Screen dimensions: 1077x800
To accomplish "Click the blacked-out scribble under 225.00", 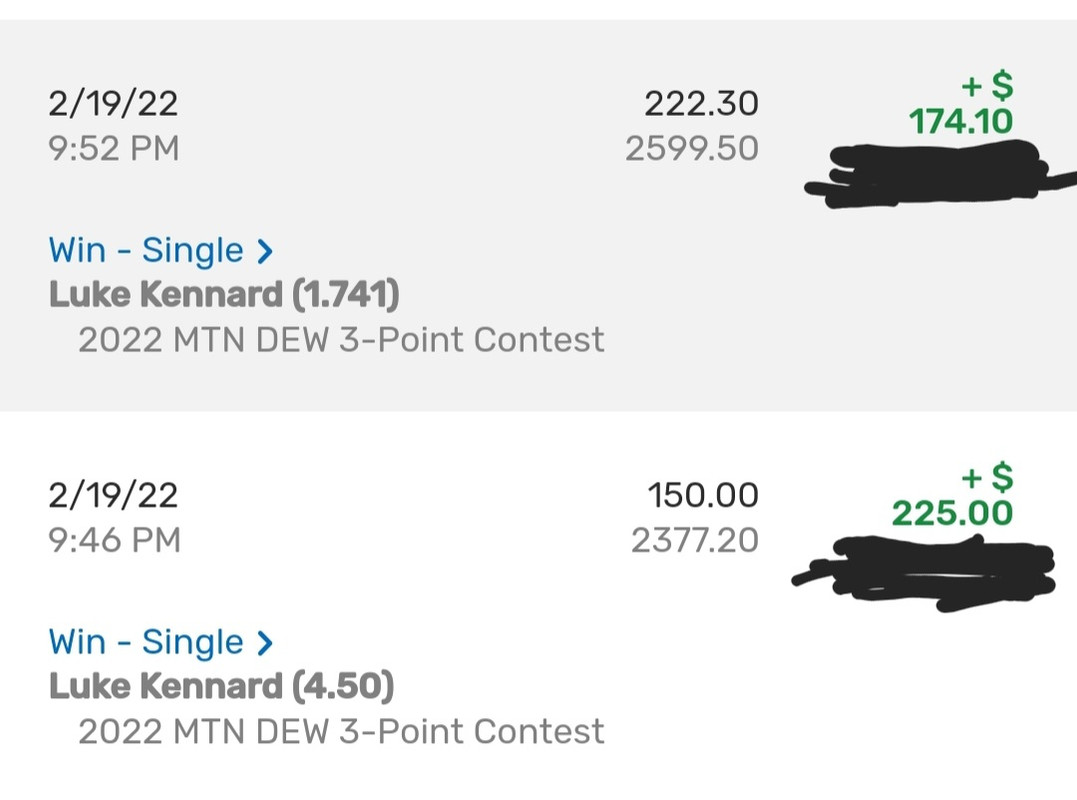I will (x=925, y=572).
